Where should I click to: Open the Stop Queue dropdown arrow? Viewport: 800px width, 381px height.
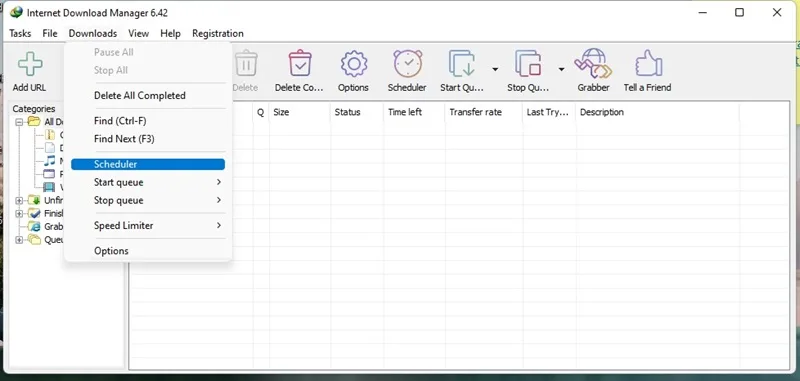[x=561, y=69]
